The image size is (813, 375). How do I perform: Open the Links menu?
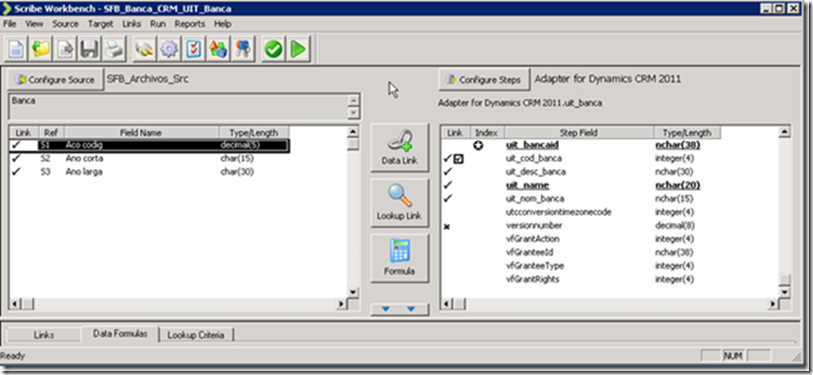tap(132, 24)
